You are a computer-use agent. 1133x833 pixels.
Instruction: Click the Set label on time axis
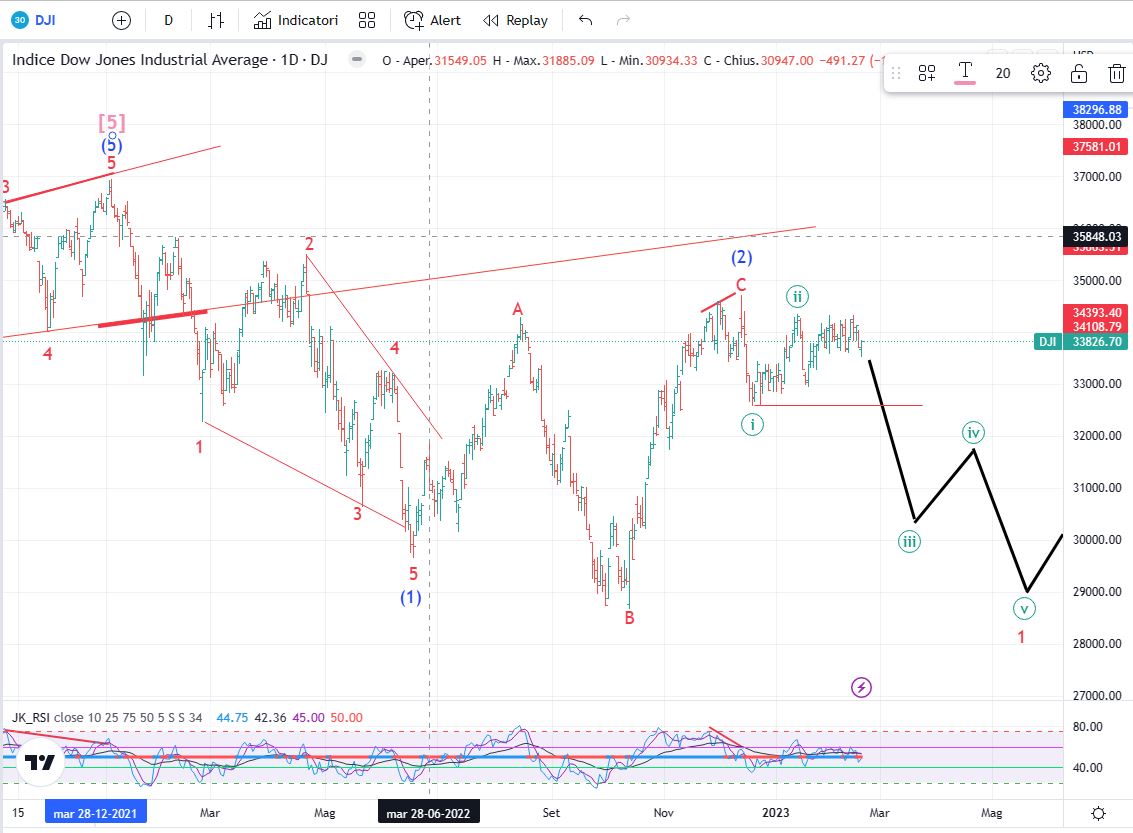click(x=551, y=813)
